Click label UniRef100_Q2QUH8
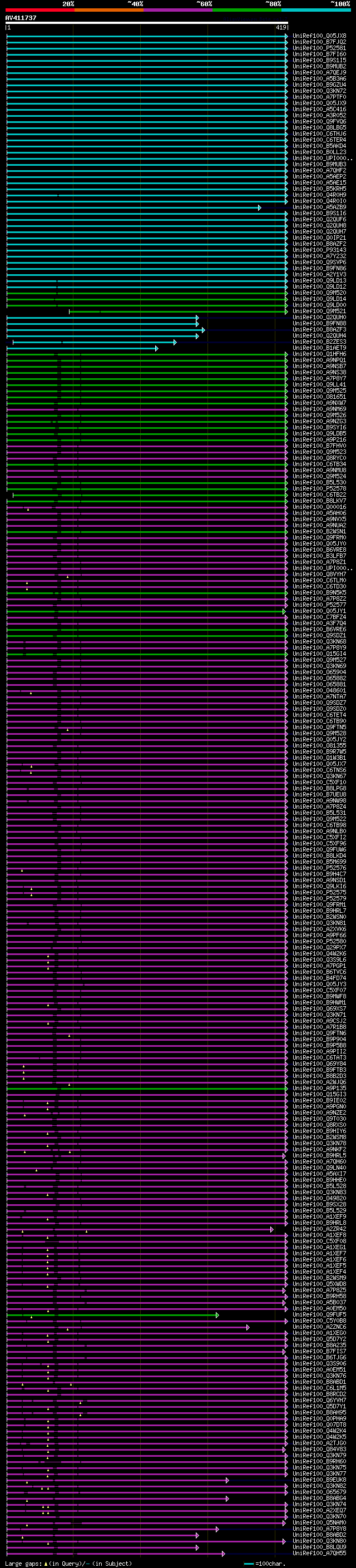Viewport: 356px width, 1568px height. [319, 226]
